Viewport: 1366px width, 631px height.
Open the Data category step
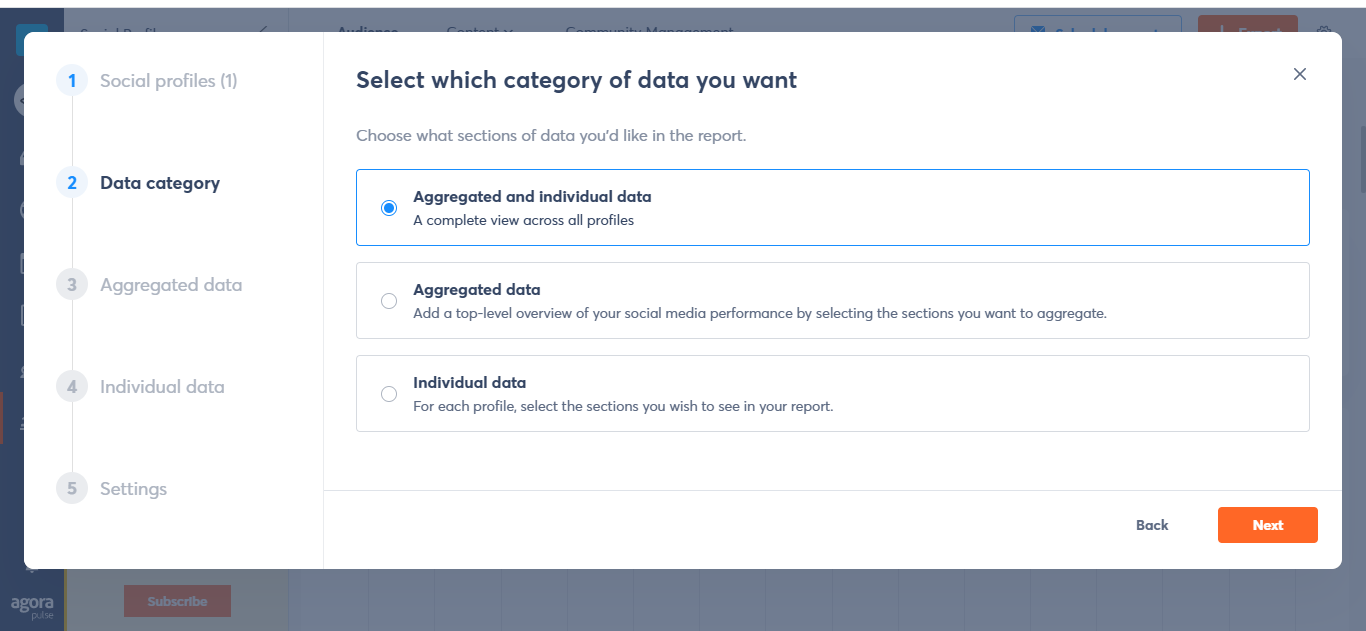tap(160, 183)
